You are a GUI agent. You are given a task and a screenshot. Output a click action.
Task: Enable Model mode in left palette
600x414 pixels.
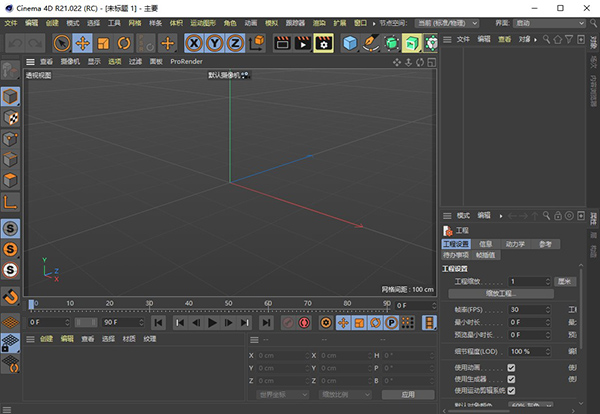10,96
